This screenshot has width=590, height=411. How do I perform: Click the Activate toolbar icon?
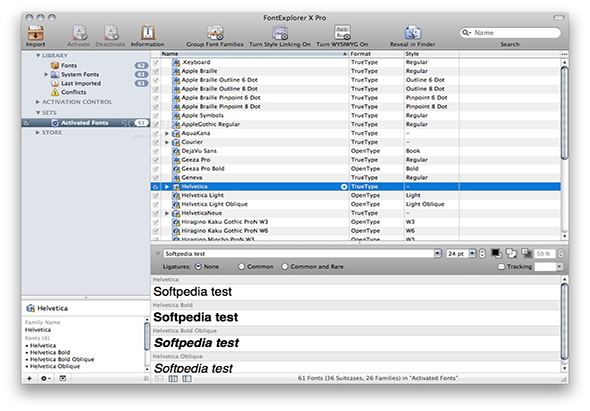click(x=79, y=33)
